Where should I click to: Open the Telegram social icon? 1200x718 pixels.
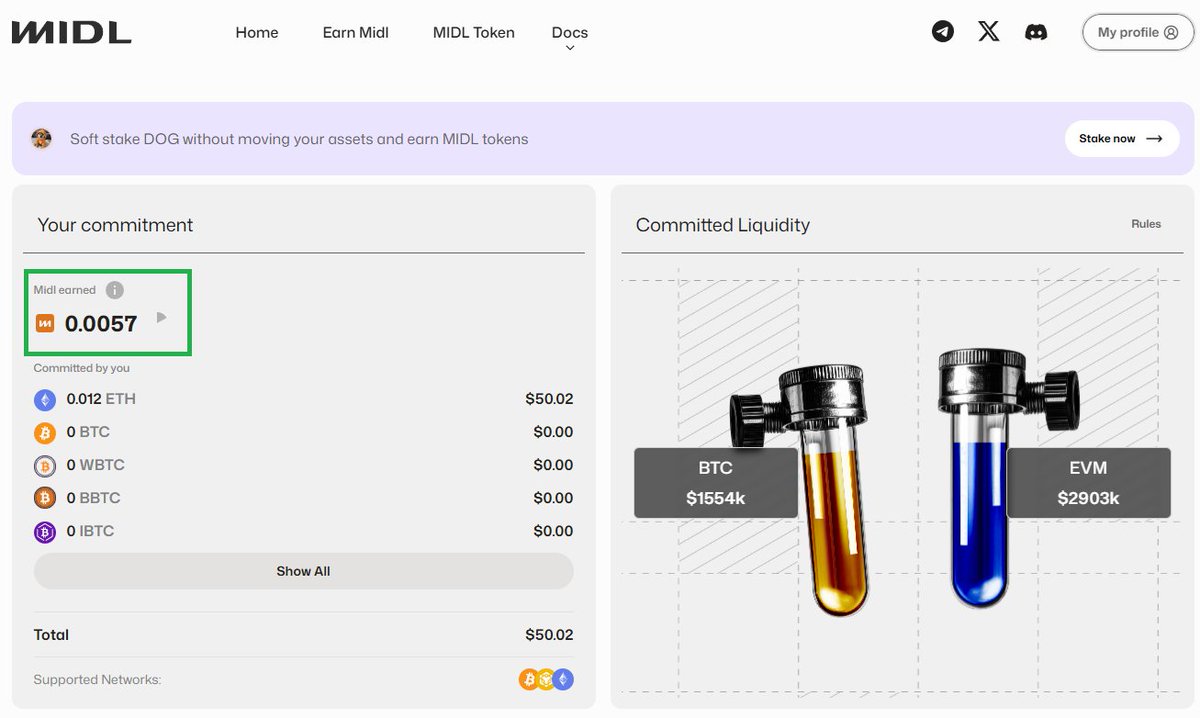tap(942, 32)
